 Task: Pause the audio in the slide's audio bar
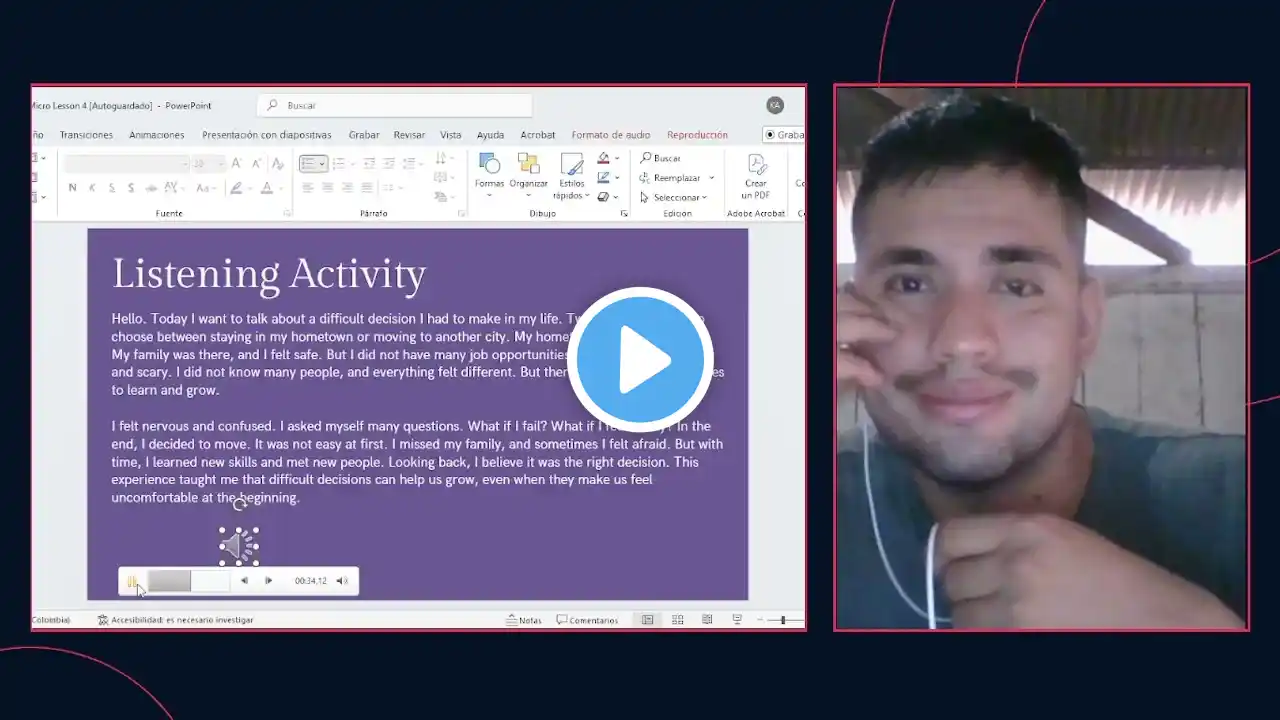[x=132, y=581]
